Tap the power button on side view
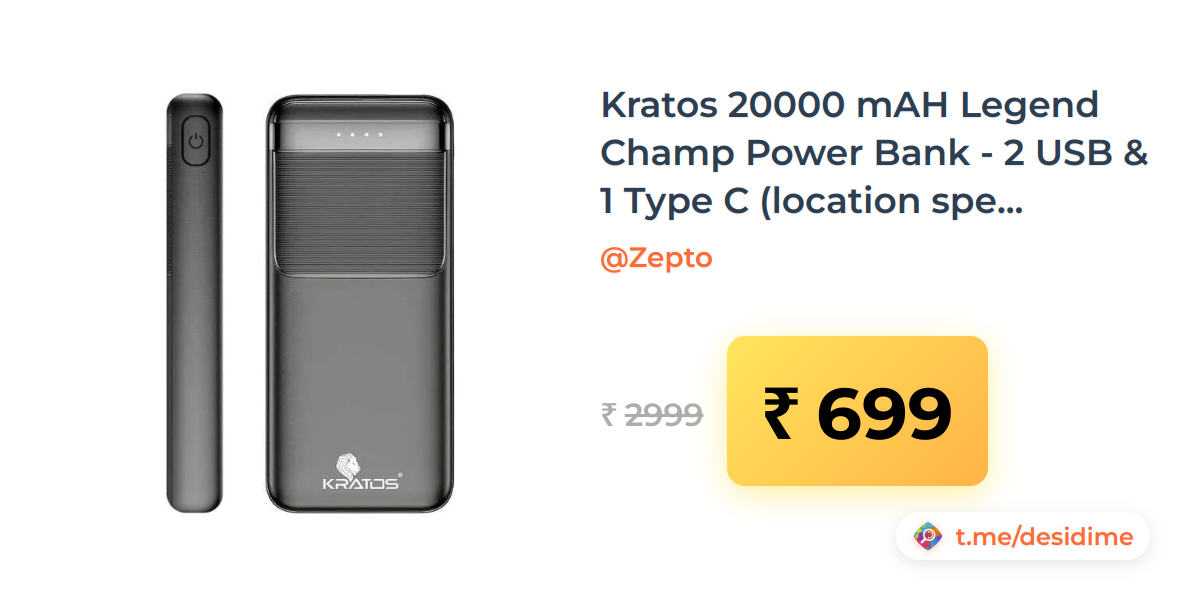 196,140
